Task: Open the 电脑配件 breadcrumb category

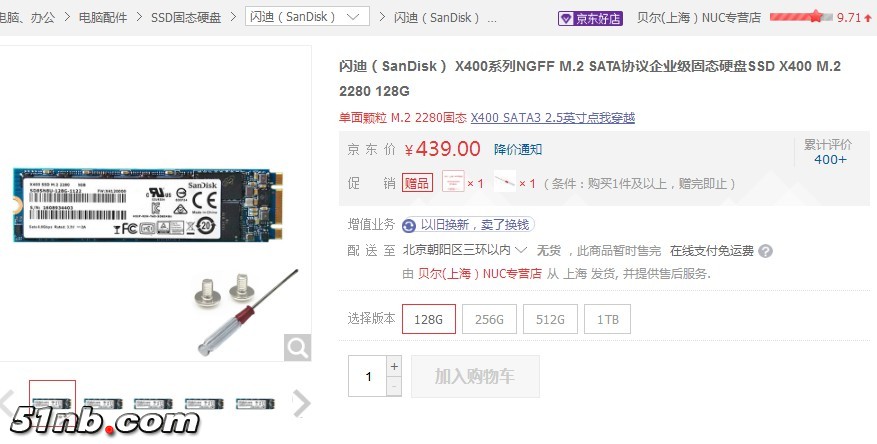Action: click(x=103, y=17)
